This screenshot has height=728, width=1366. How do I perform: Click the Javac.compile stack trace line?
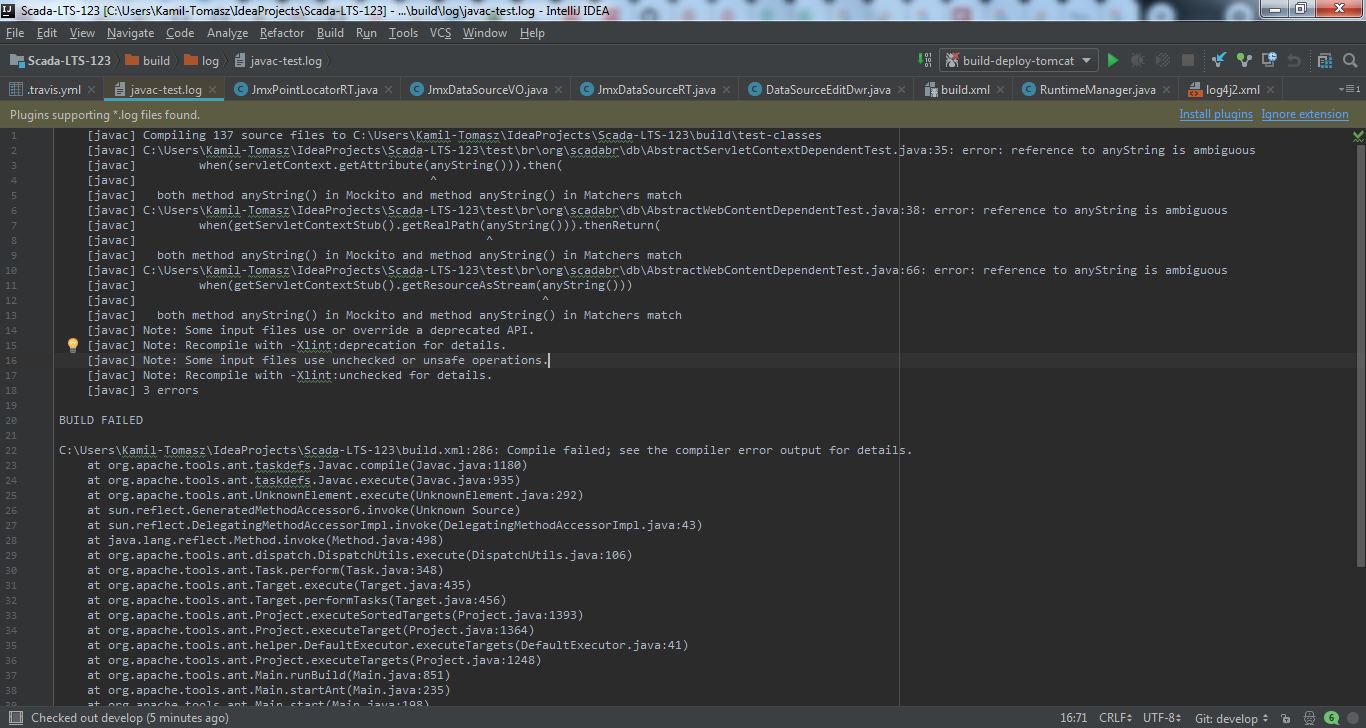(307, 465)
